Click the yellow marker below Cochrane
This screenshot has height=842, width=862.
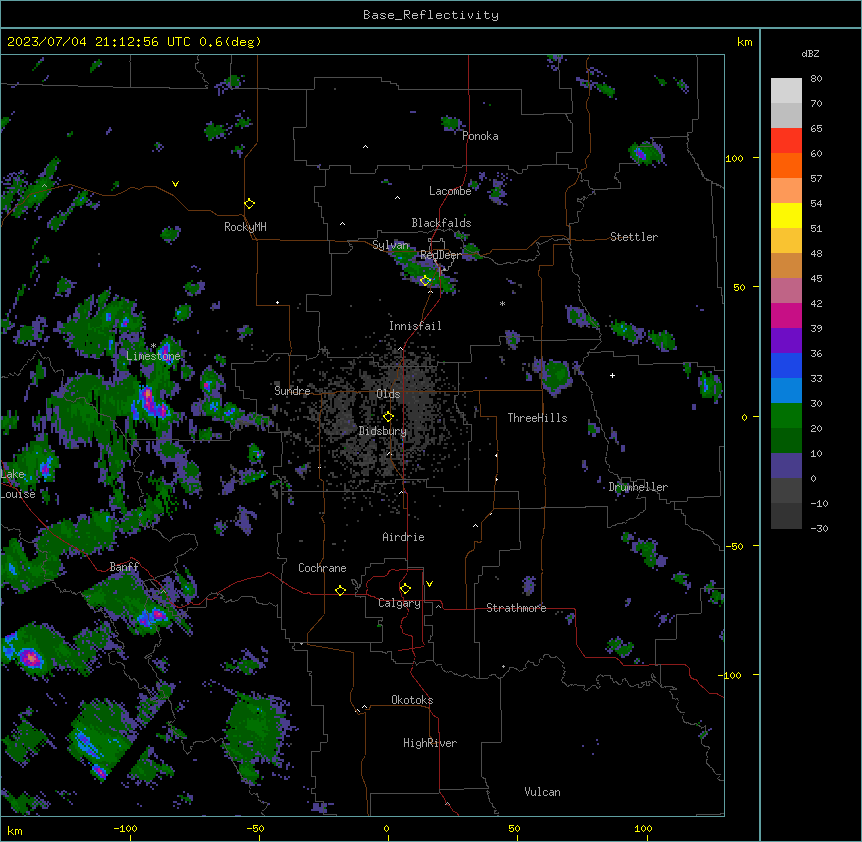pyautogui.click(x=340, y=590)
